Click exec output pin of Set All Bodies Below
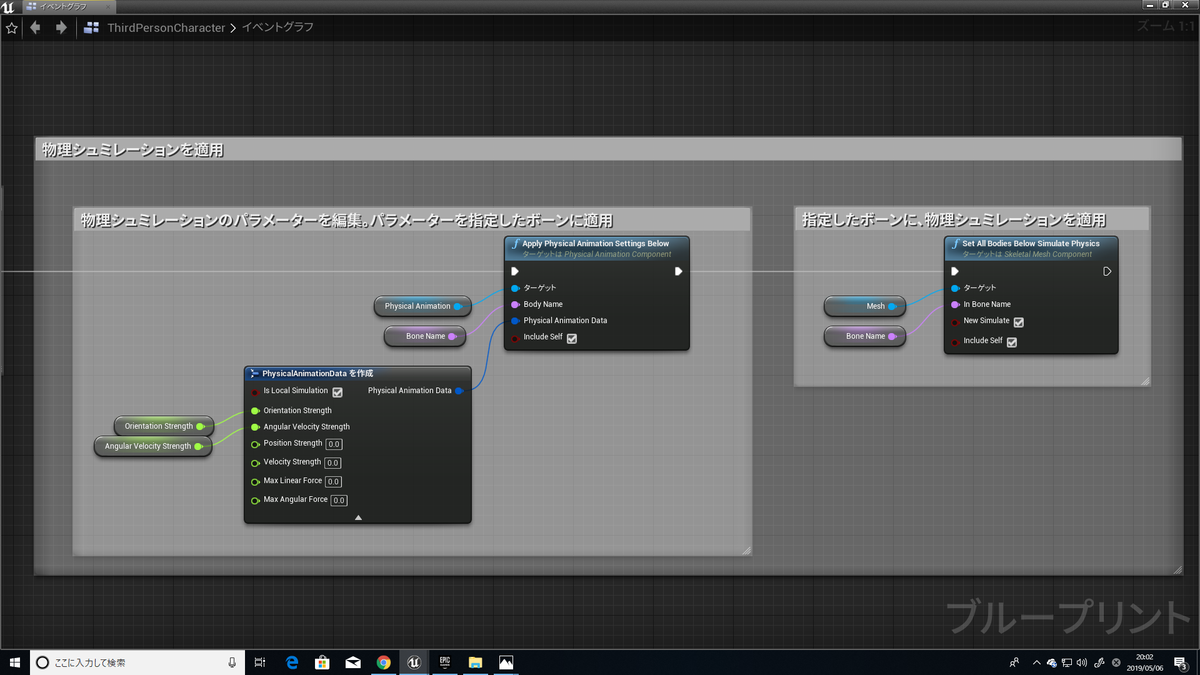 click(x=1107, y=271)
